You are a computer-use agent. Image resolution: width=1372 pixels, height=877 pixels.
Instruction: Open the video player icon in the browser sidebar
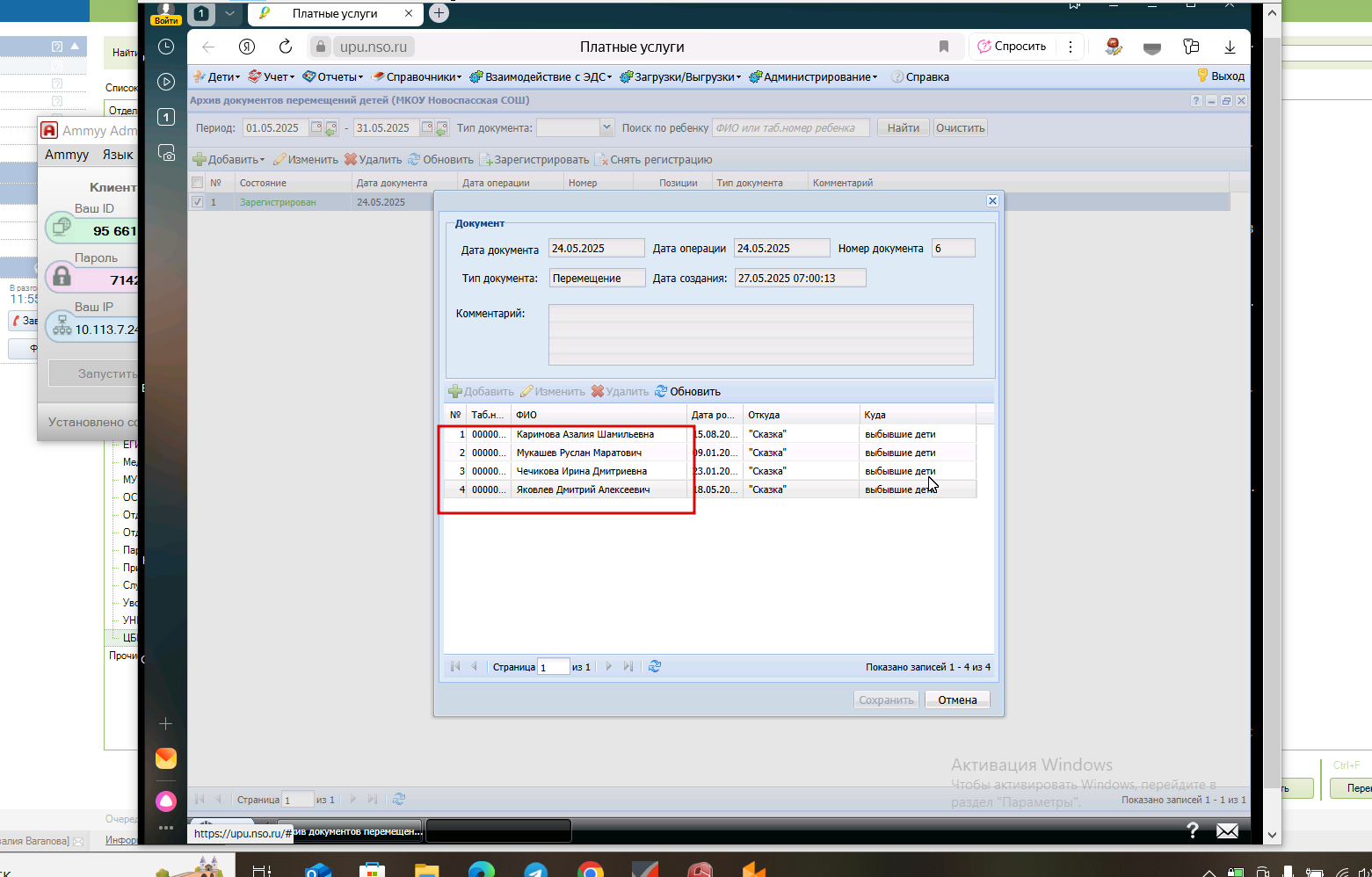click(166, 82)
